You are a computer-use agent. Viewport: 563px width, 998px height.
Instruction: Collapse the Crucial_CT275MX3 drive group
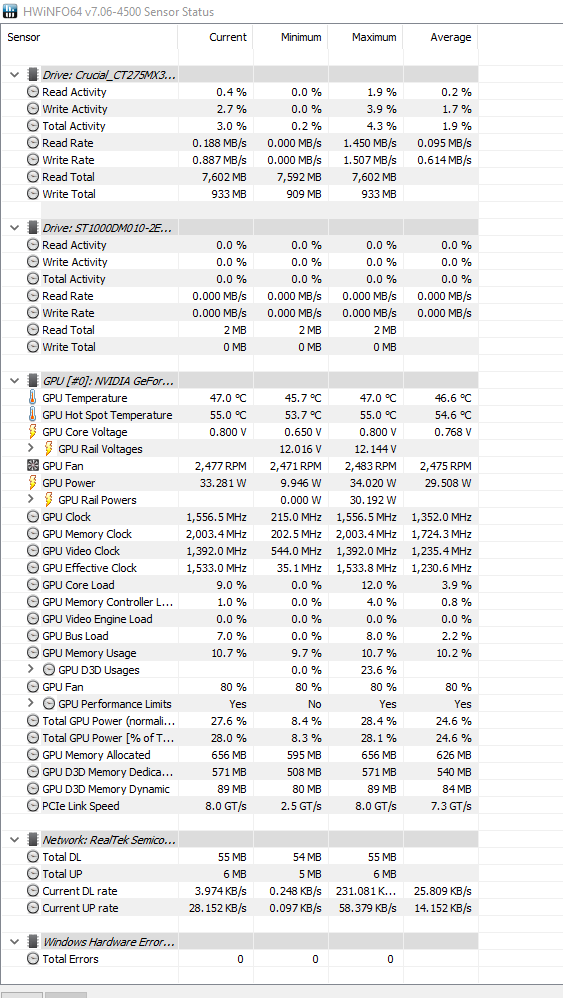14,75
